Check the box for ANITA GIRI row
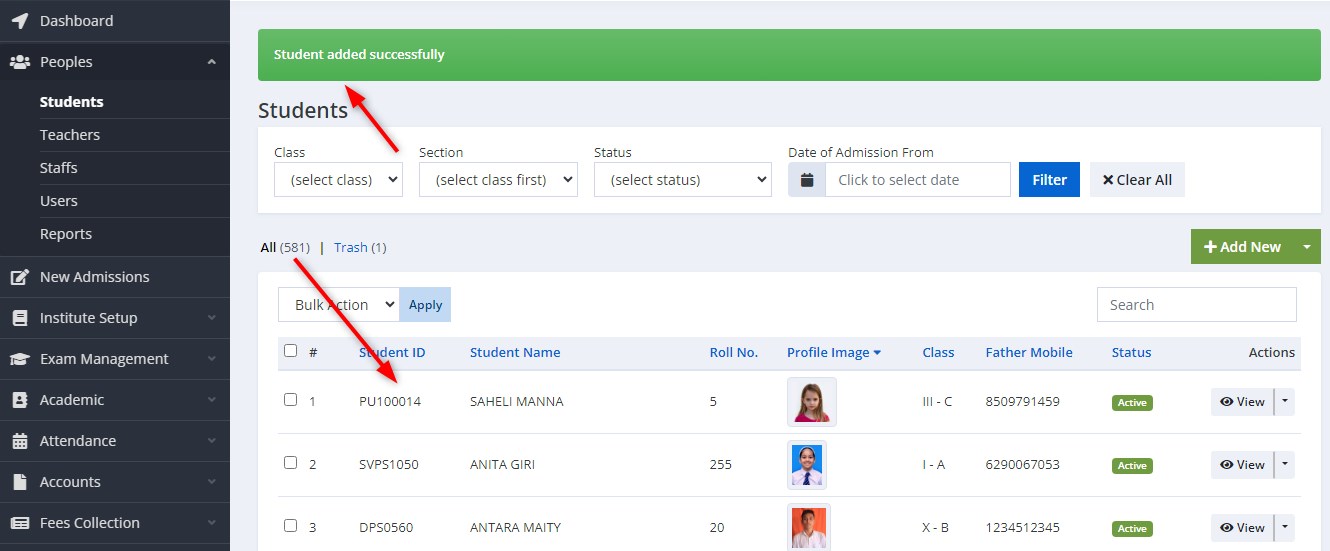The image size is (1330, 551). [290, 463]
